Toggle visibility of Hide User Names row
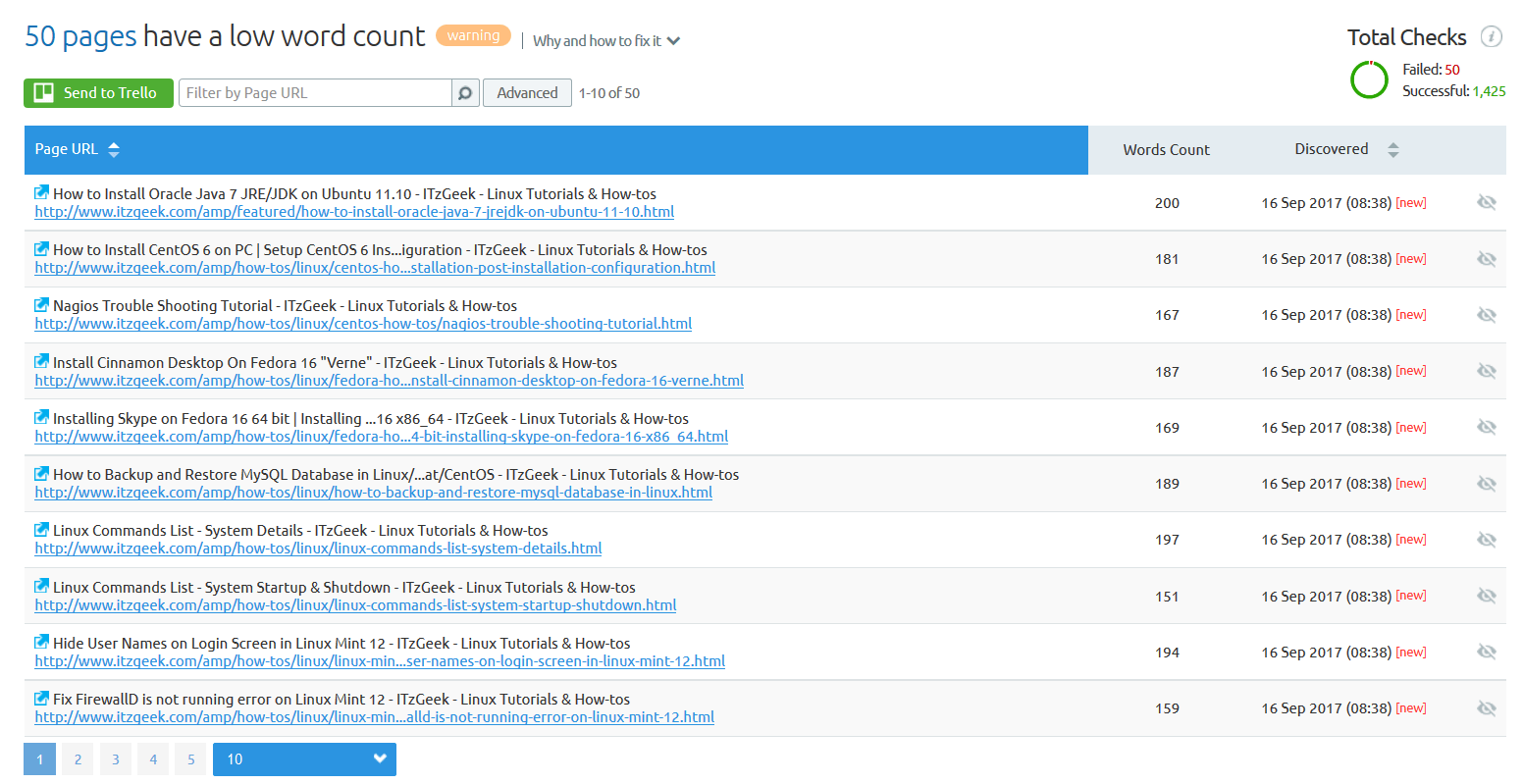This screenshot has width=1523, height=784. point(1486,653)
